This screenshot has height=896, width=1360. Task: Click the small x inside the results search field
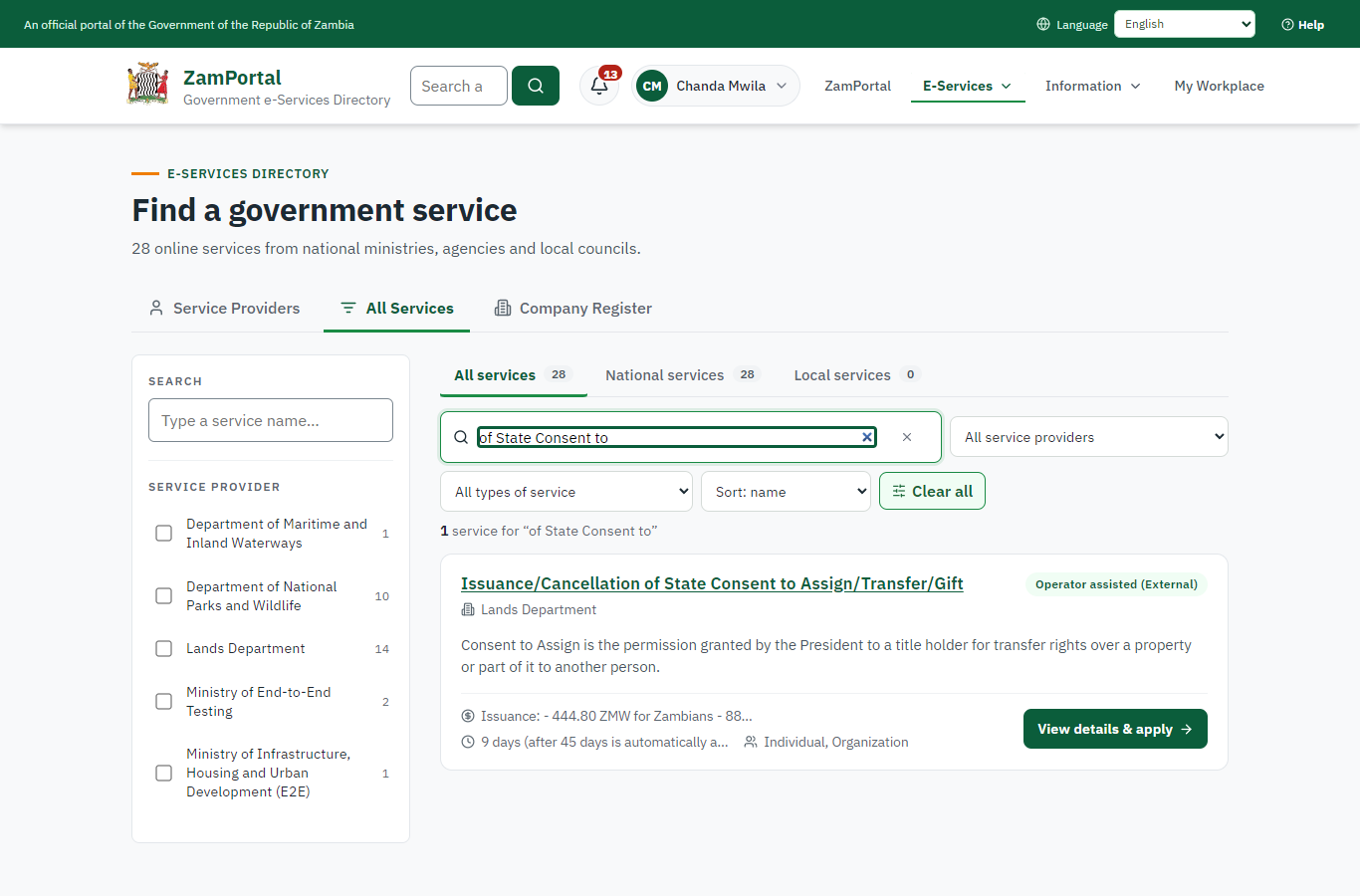tap(867, 437)
